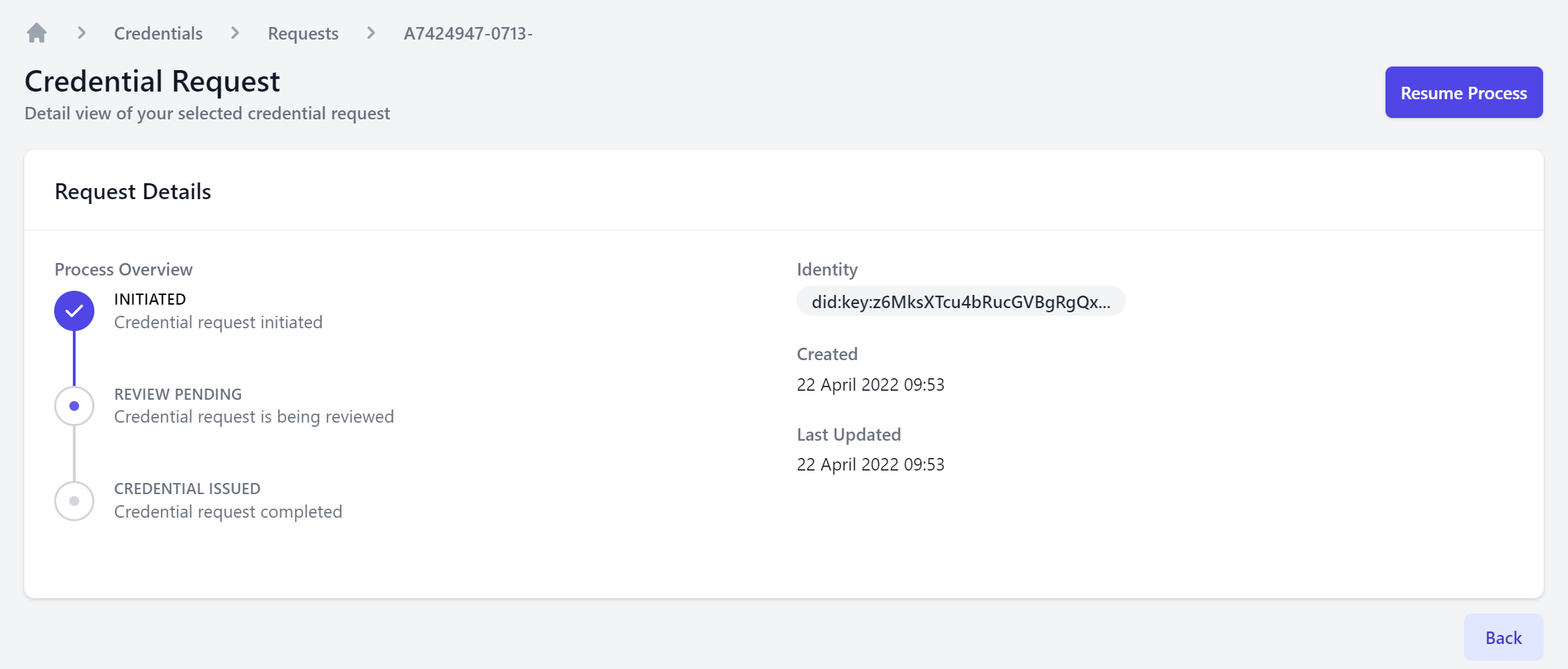The width and height of the screenshot is (1568, 669).
Task: Click chevron between Credentials and Requests
Action: tap(235, 33)
